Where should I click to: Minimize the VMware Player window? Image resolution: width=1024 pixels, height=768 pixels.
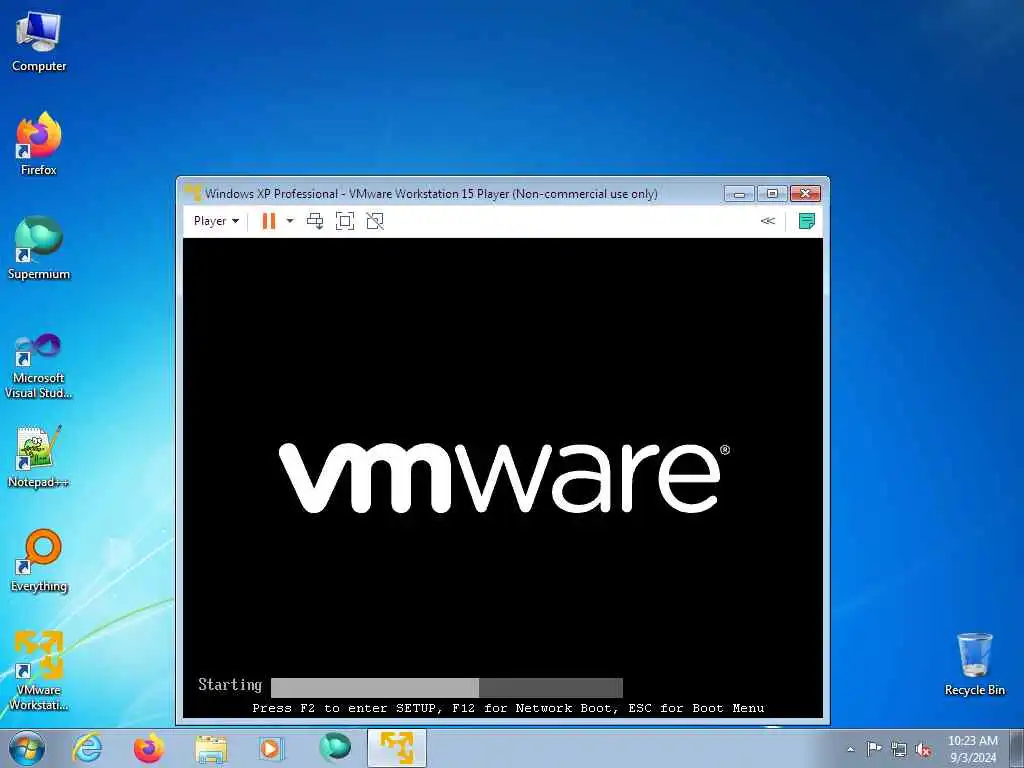pos(739,193)
